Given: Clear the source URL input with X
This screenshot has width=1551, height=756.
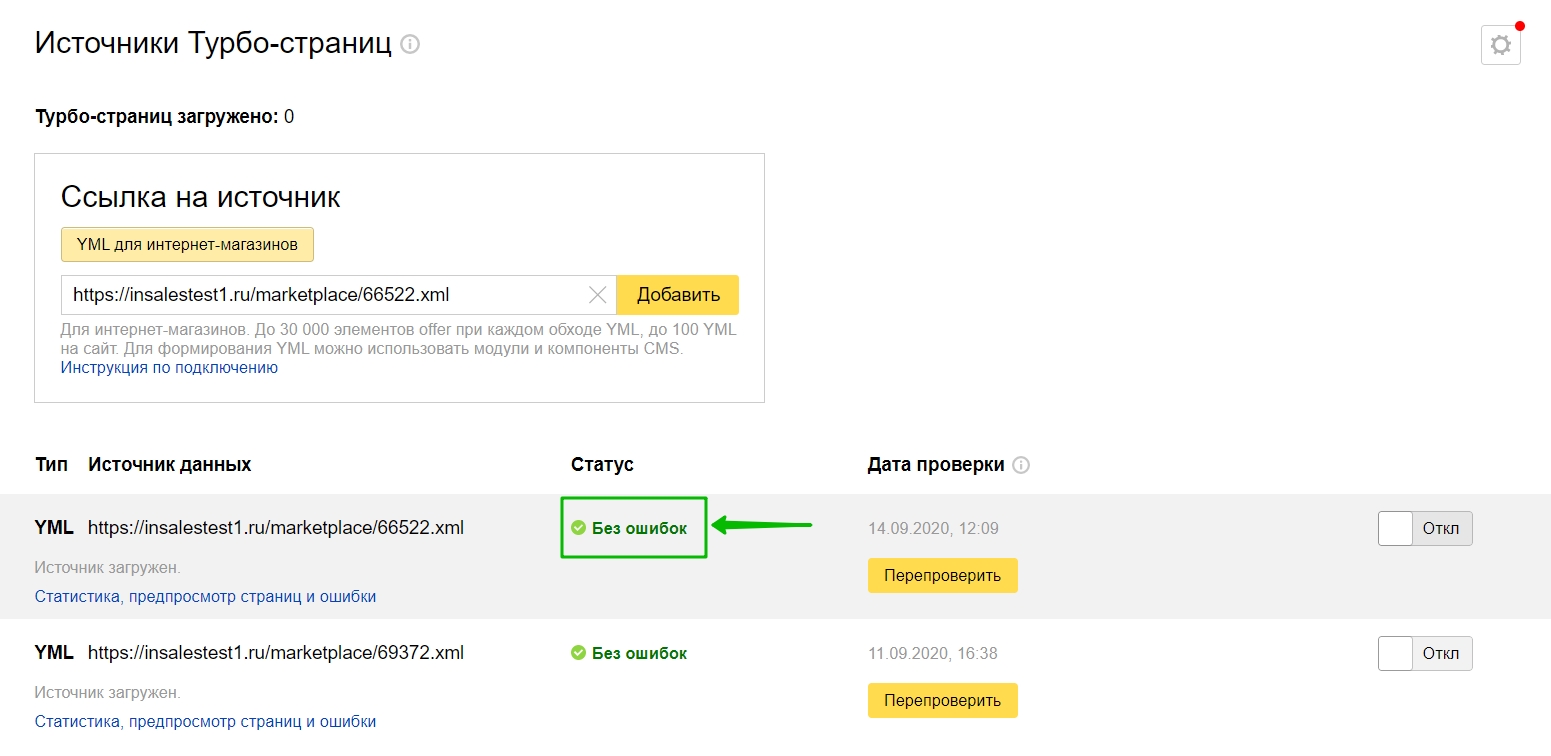Looking at the screenshot, I should tap(597, 295).
